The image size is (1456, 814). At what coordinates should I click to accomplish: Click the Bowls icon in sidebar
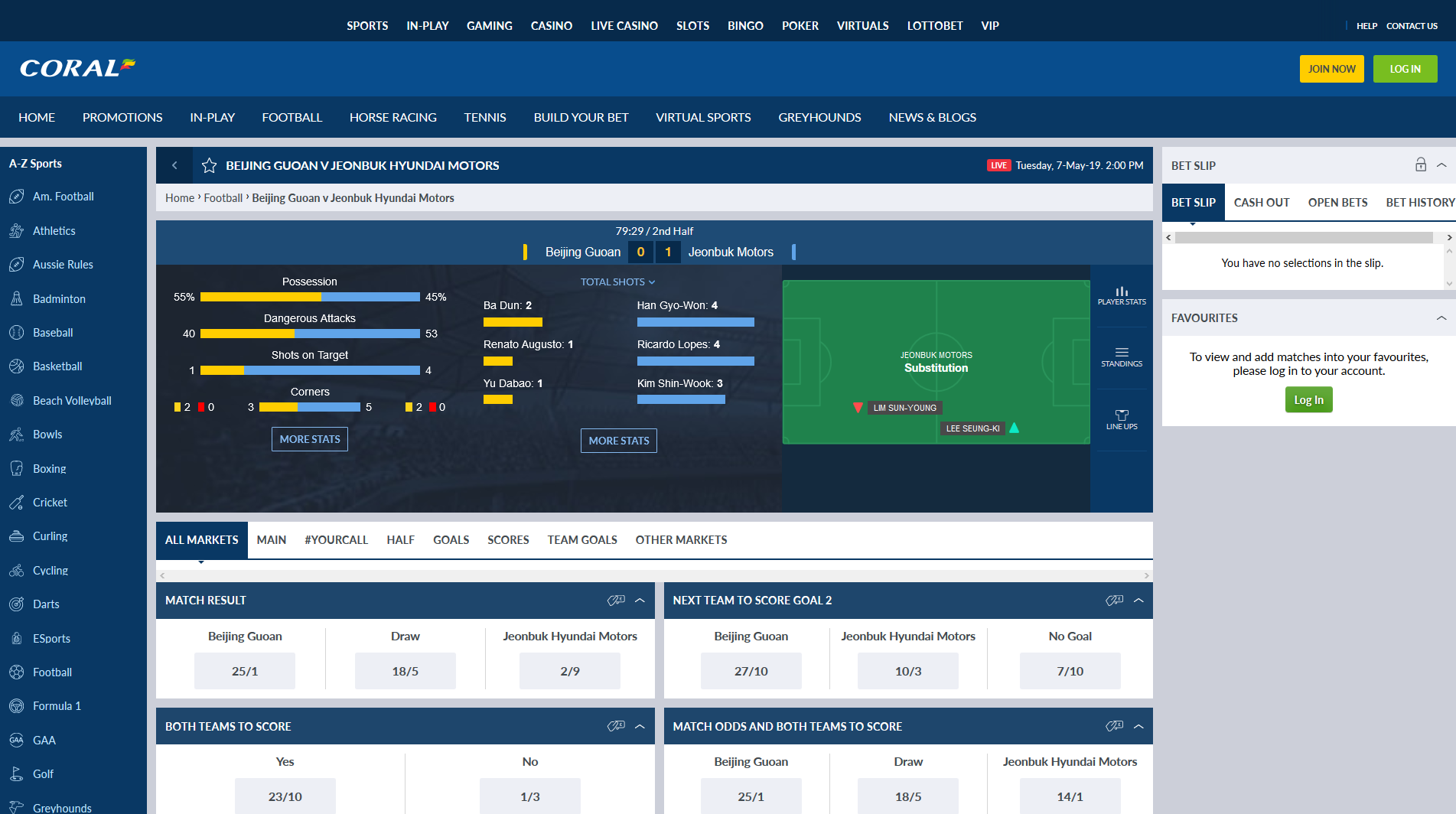(17, 435)
